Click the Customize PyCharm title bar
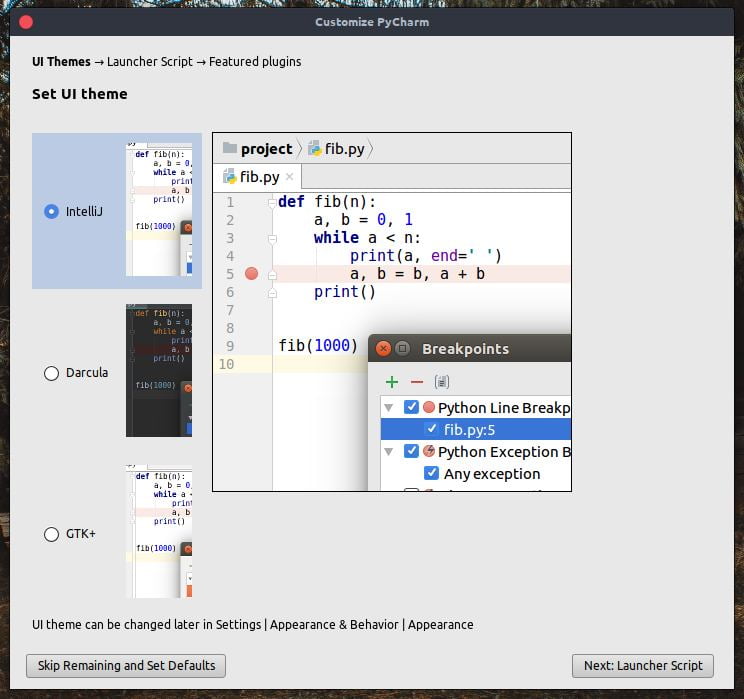This screenshot has width=744, height=699. coord(372,22)
